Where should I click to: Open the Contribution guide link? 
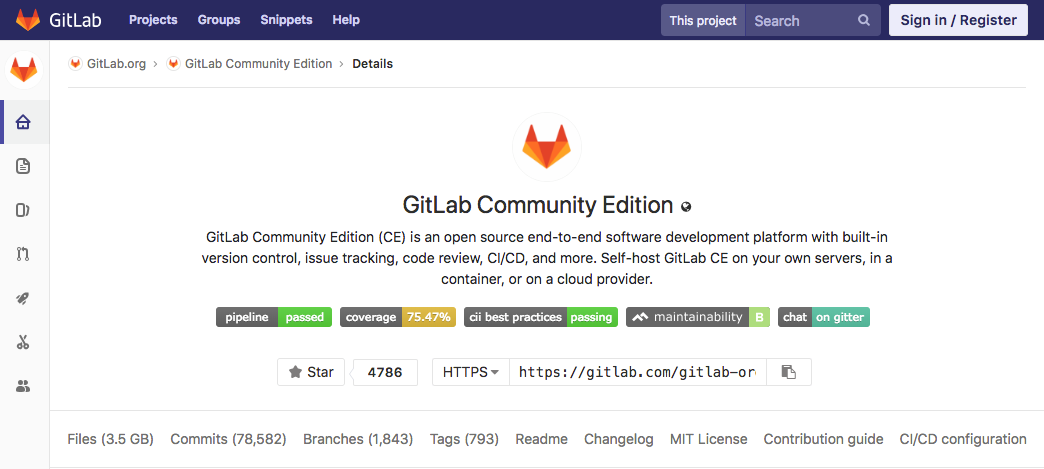pos(824,439)
